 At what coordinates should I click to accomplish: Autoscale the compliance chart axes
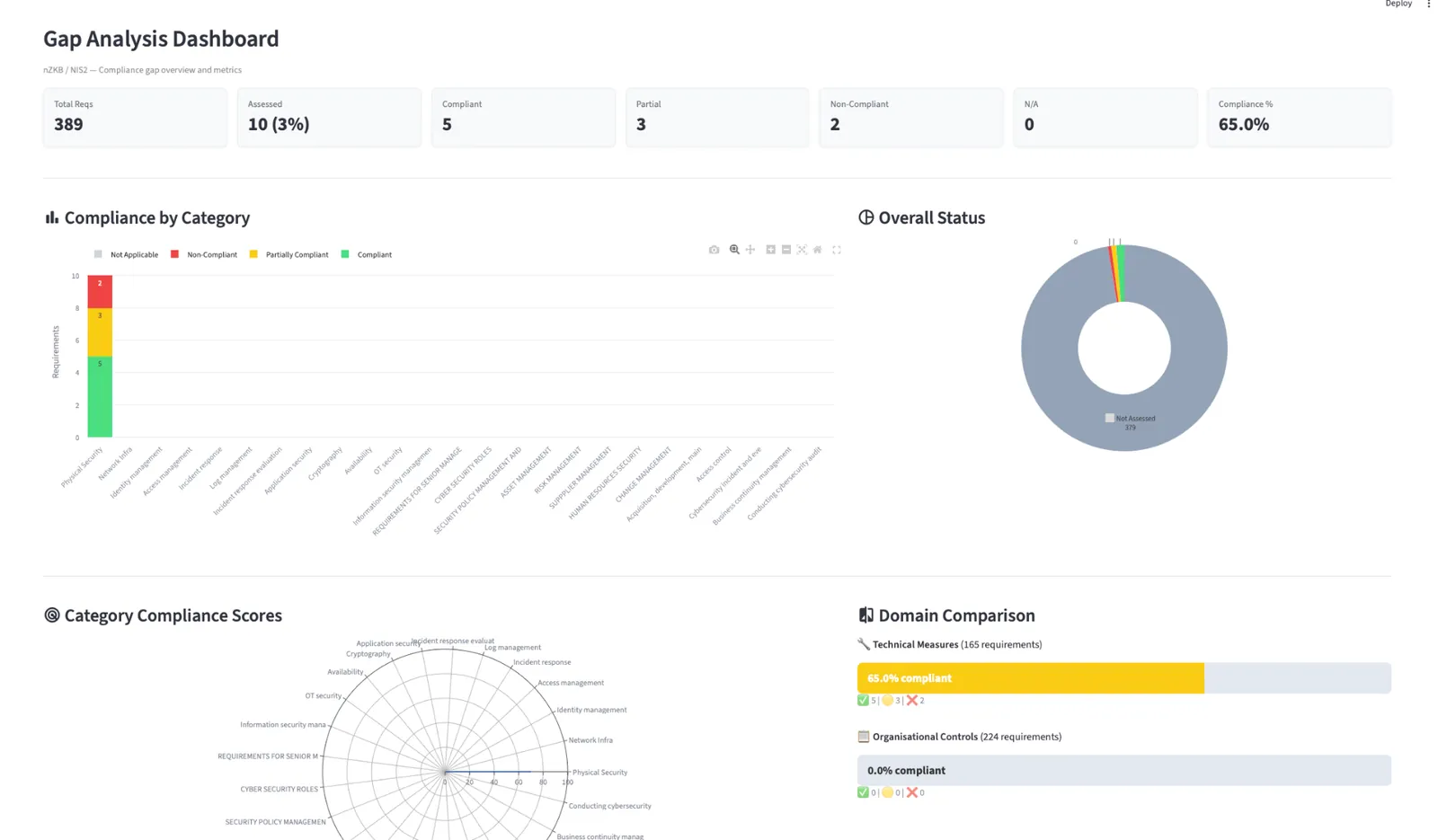point(802,250)
